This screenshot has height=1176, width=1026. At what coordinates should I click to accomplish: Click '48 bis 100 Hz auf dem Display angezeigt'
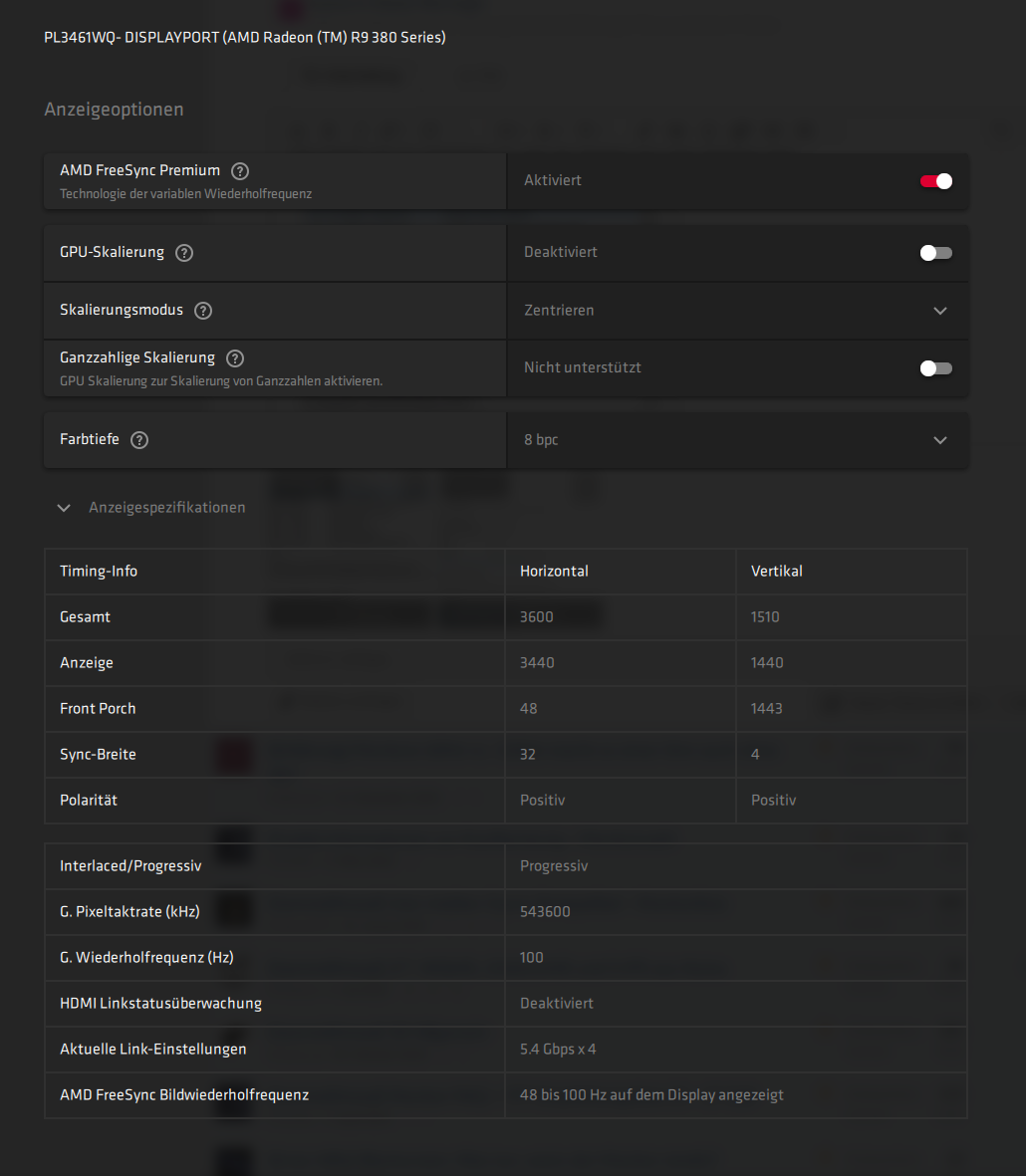coord(651,1095)
